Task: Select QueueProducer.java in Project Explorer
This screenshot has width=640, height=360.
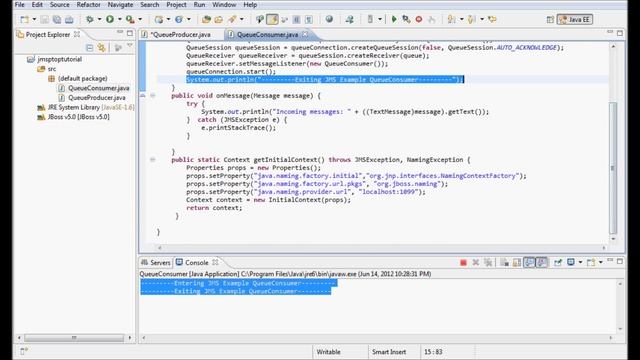Action: tap(96, 98)
